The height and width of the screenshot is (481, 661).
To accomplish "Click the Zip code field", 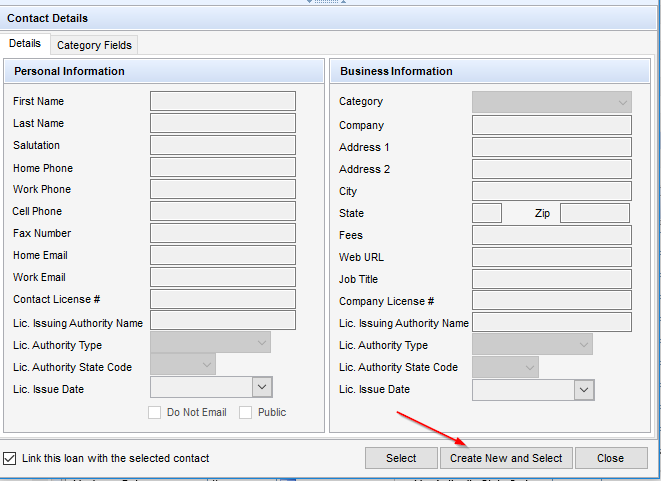I will [x=595, y=213].
